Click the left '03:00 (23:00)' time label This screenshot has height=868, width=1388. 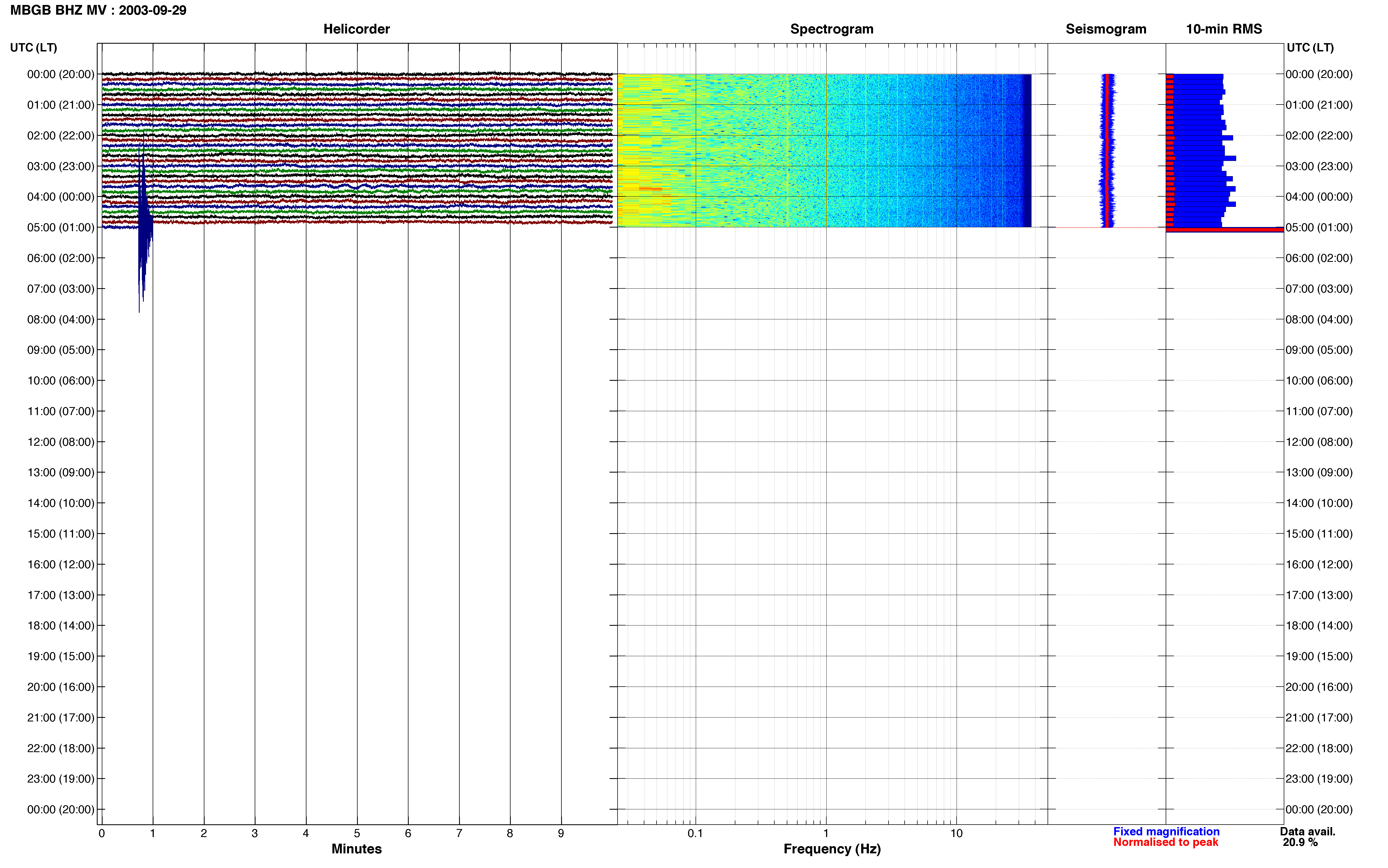61,166
